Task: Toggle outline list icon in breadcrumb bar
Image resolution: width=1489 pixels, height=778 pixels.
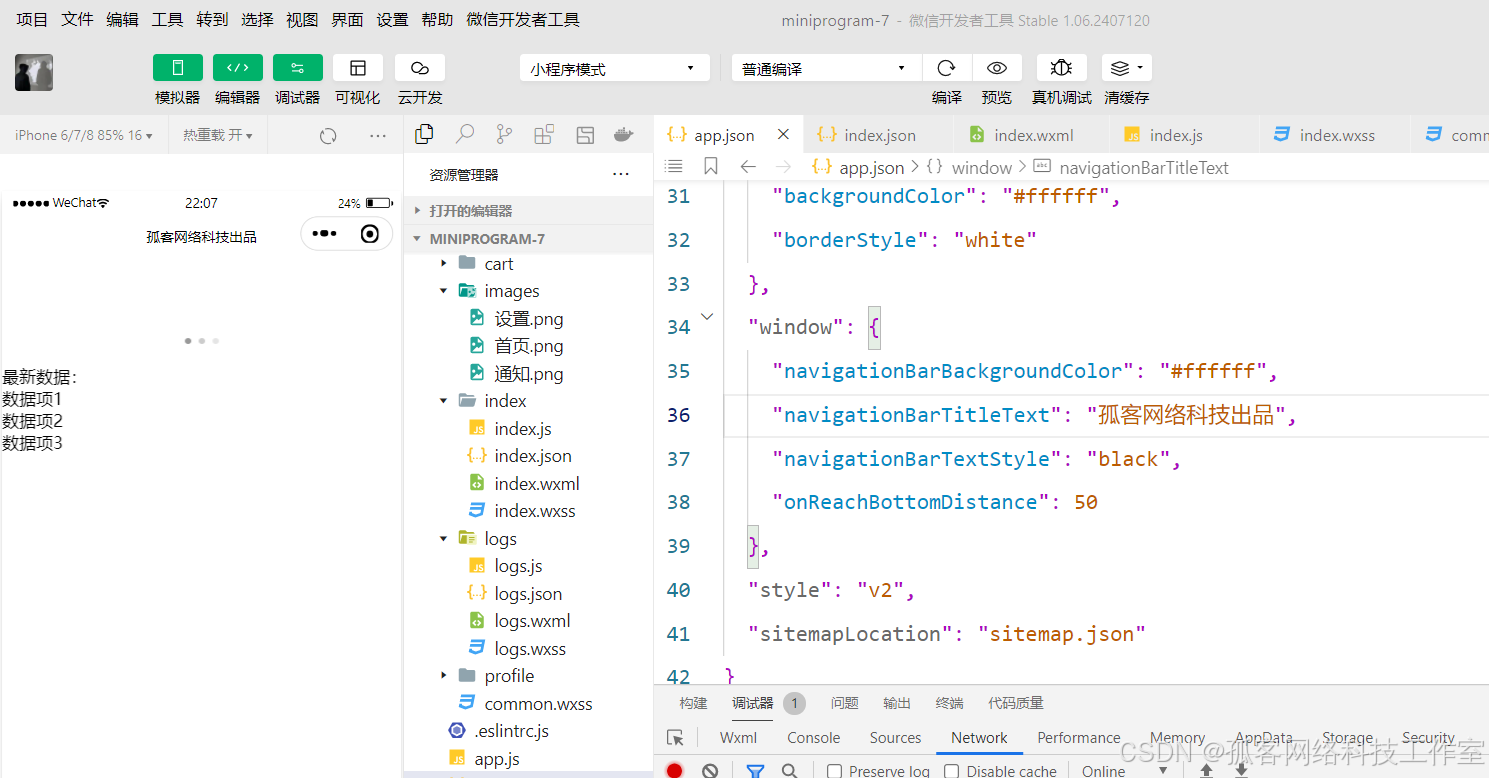Action: click(x=674, y=167)
